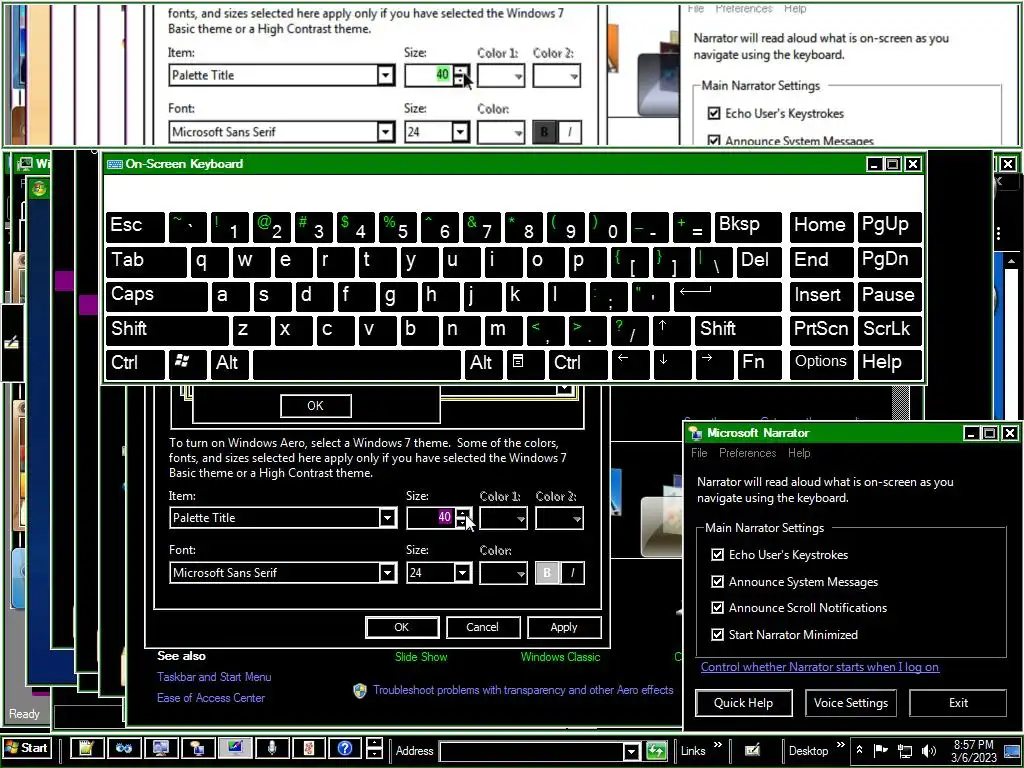Toggle Announce Scroll Notifications checkbox

[717, 607]
